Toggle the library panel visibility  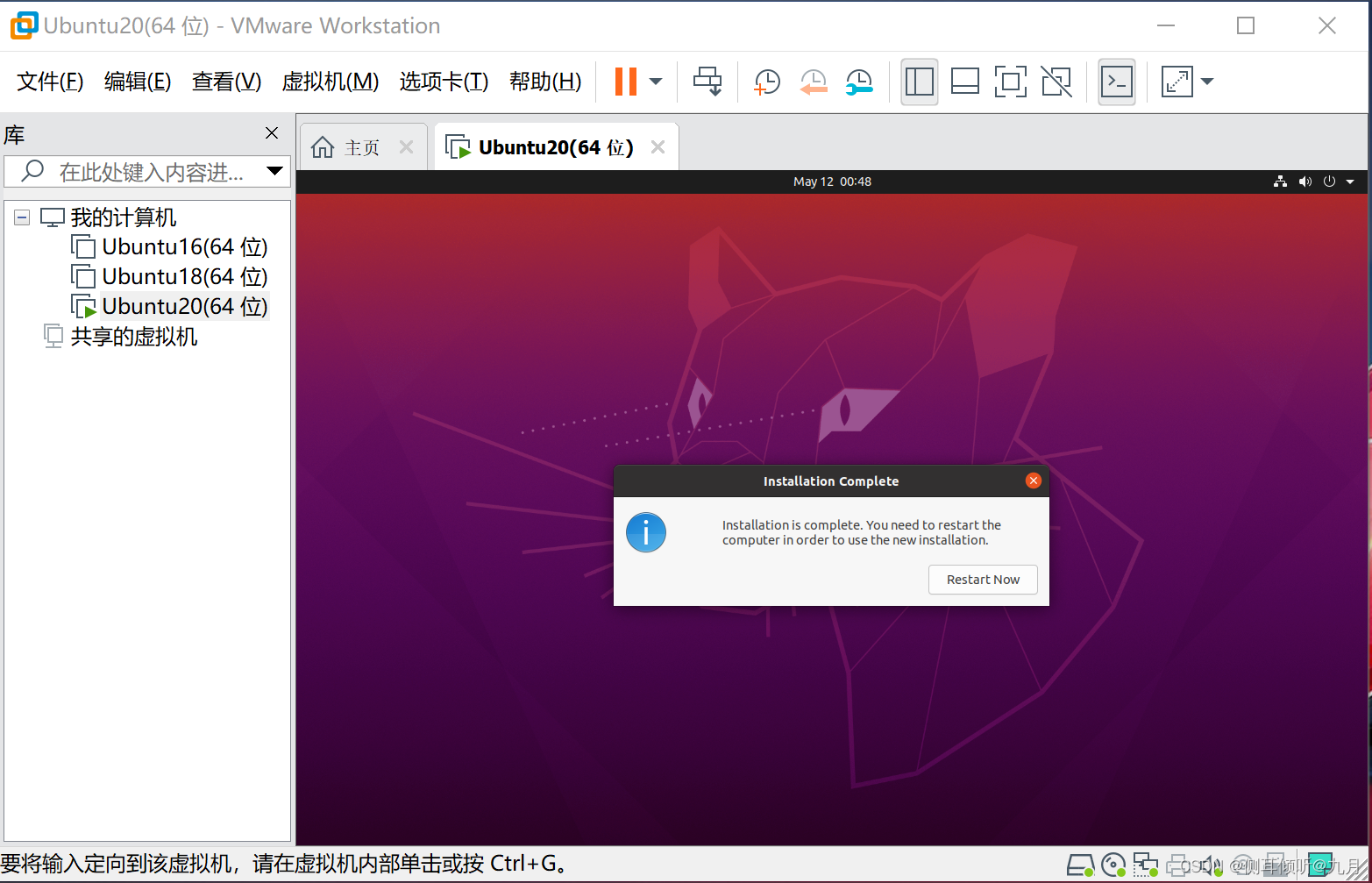(x=919, y=81)
